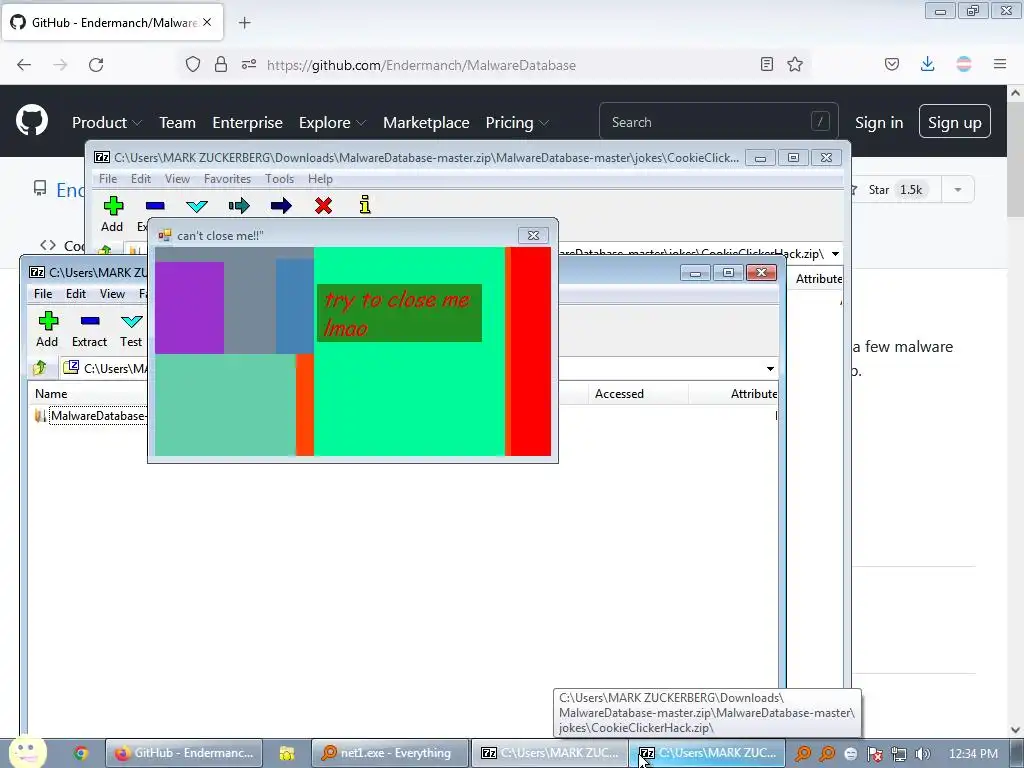Sort by the Name column in the front 7-Zip window
The image size is (1024, 768).
(x=88, y=394)
